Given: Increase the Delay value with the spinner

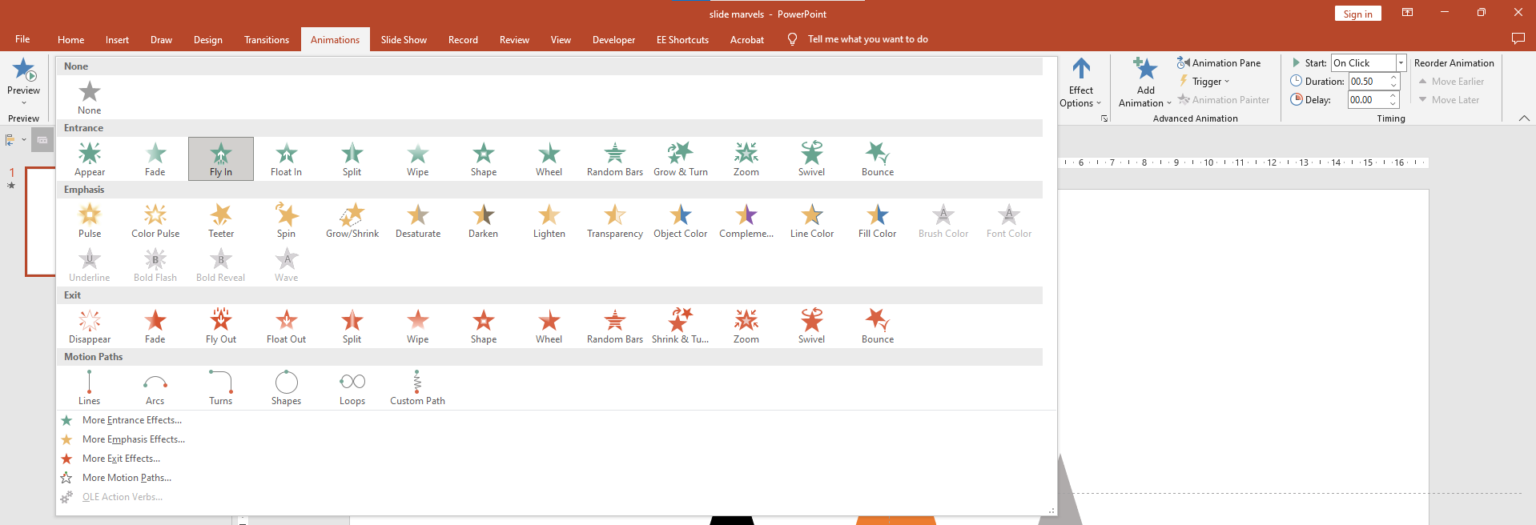Looking at the screenshot, I should point(1394,96).
